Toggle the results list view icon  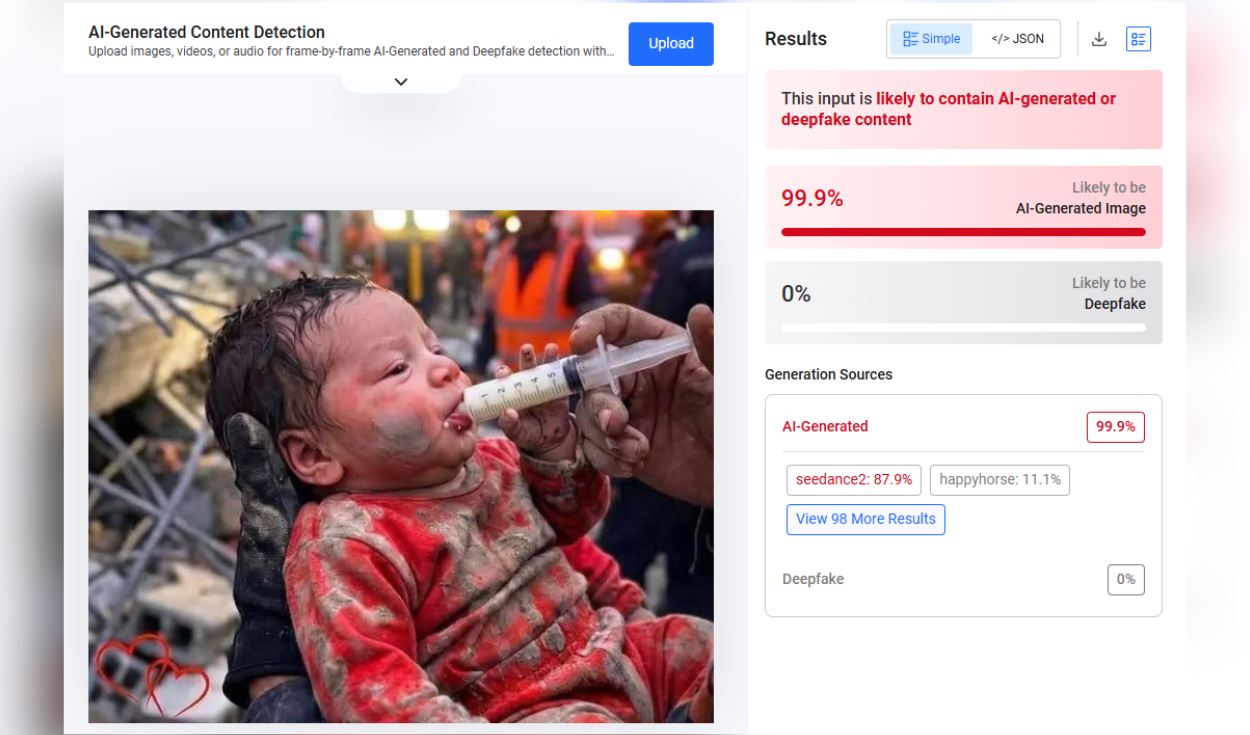pyautogui.click(x=1138, y=39)
